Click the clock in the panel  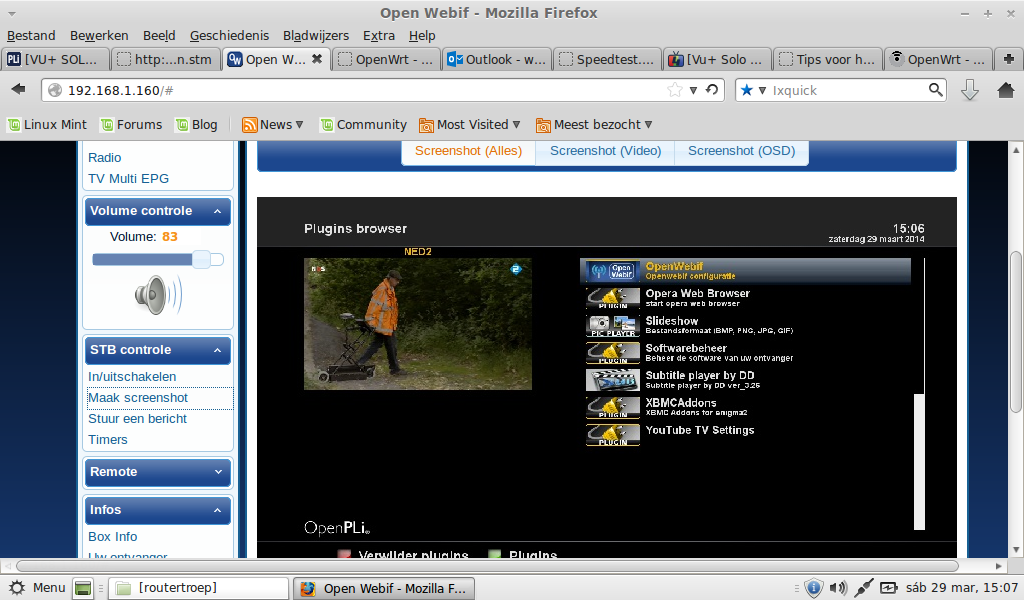click(962, 588)
